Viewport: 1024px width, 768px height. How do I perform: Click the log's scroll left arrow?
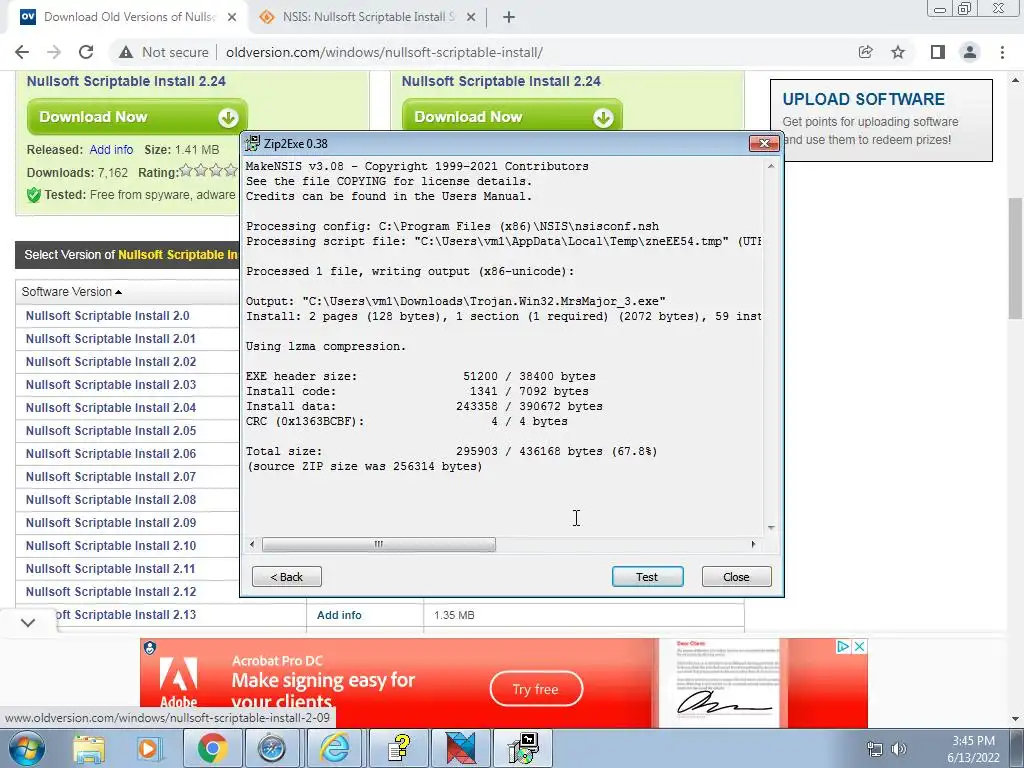(x=253, y=544)
